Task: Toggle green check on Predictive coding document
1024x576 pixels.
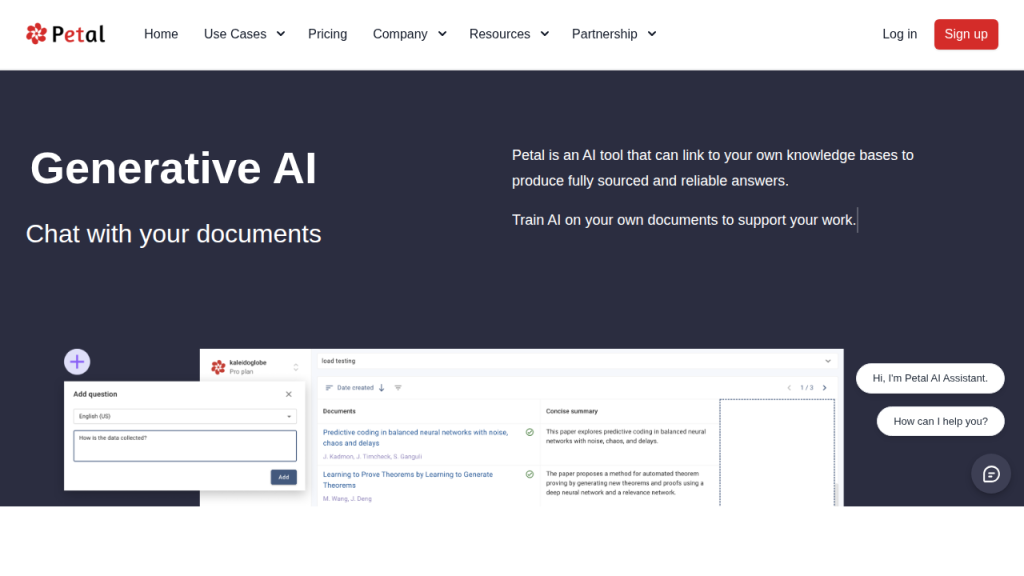Action: tap(530, 432)
